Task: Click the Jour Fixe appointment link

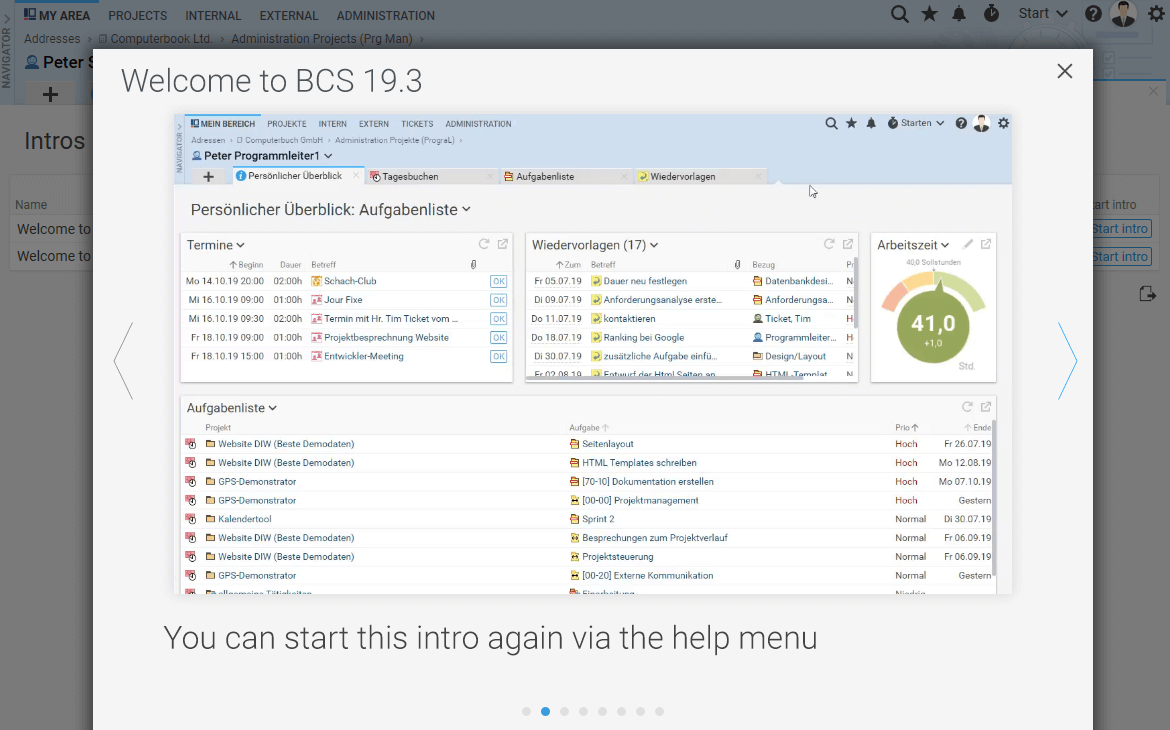Action: tap(343, 300)
